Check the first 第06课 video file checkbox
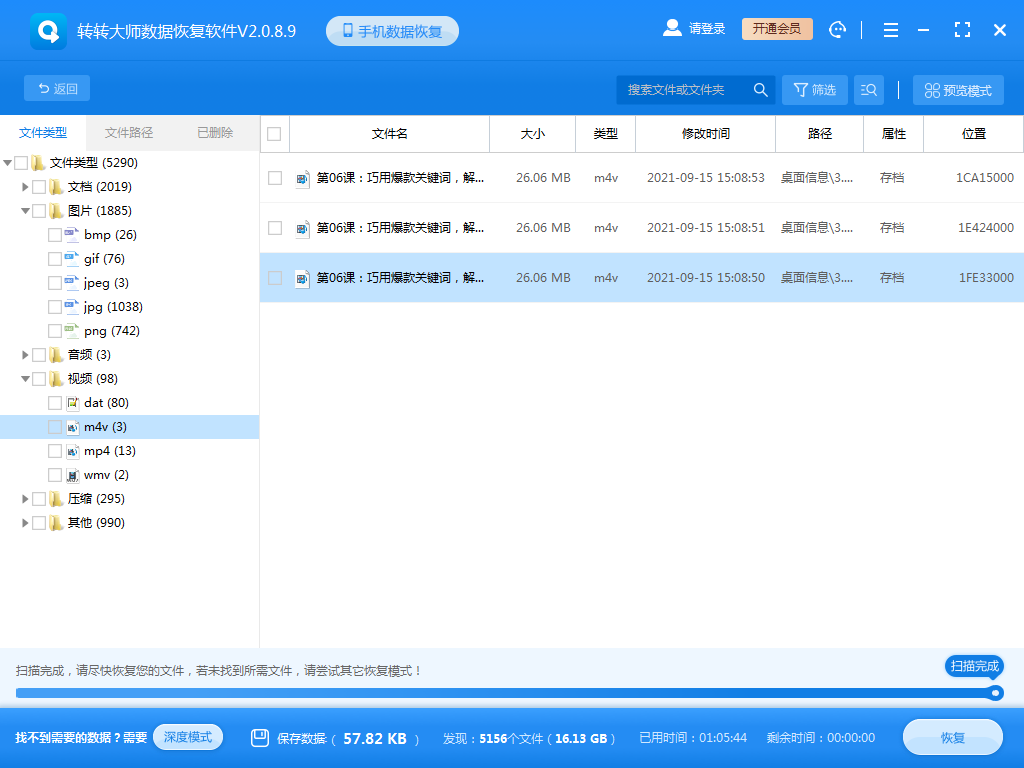The width and height of the screenshot is (1024, 768). tap(273, 177)
